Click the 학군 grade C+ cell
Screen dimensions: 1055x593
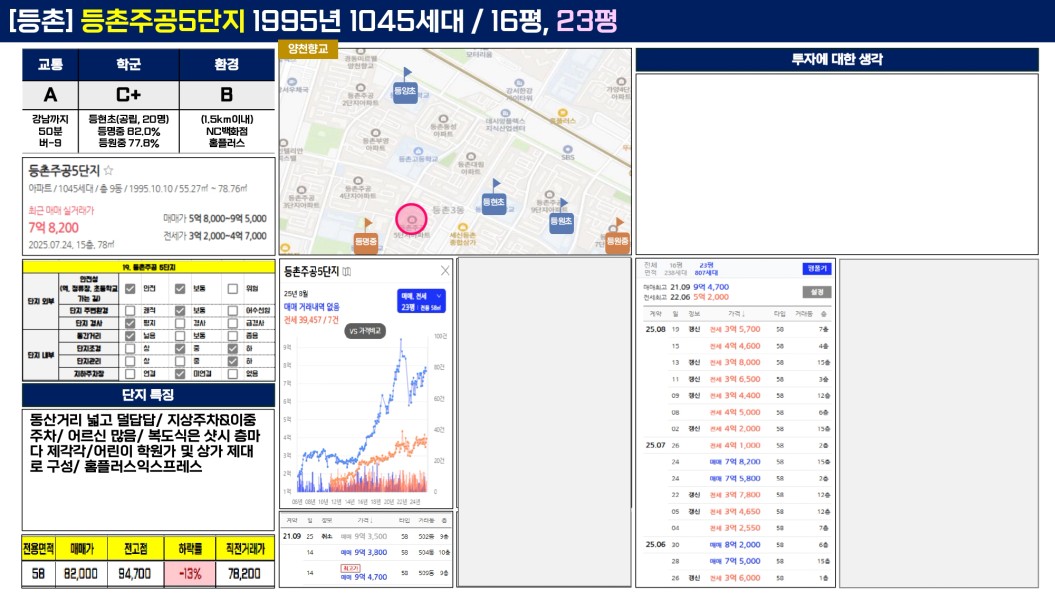(129, 95)
